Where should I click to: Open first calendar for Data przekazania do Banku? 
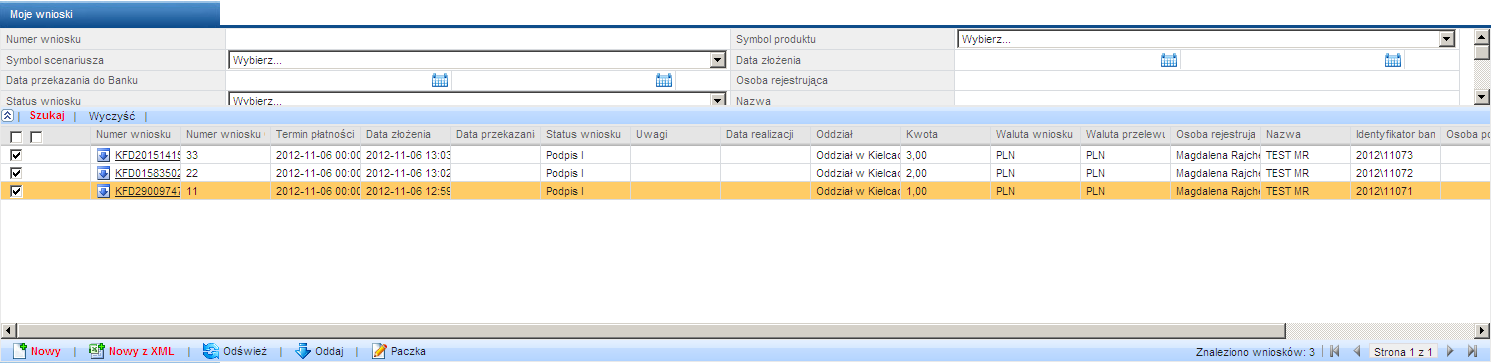click(439, 80)
